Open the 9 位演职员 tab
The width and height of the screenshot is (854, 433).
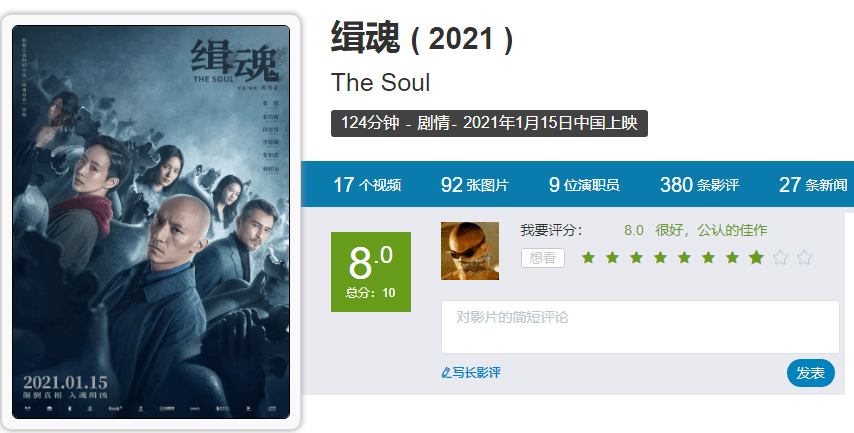pos(584,185)
